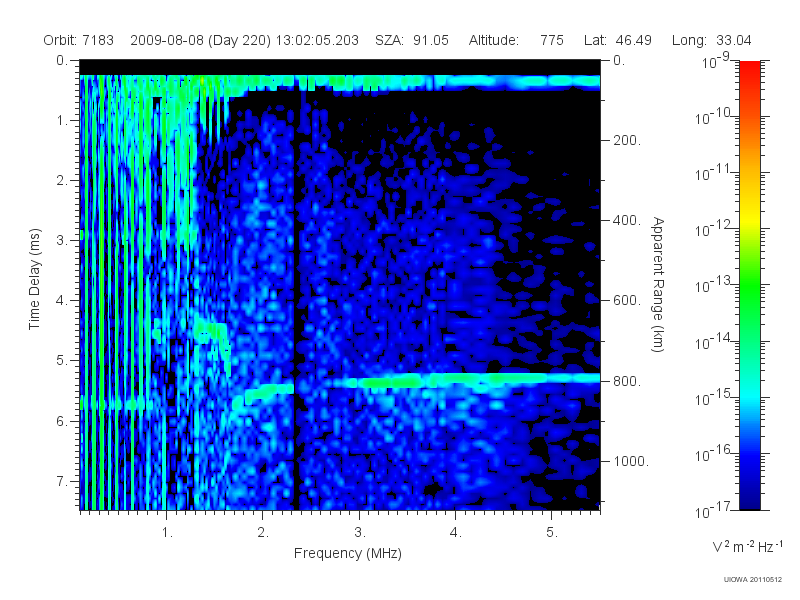Click the Long: 33.04 value
Screen dimensions: 800x600
(712, 40)
